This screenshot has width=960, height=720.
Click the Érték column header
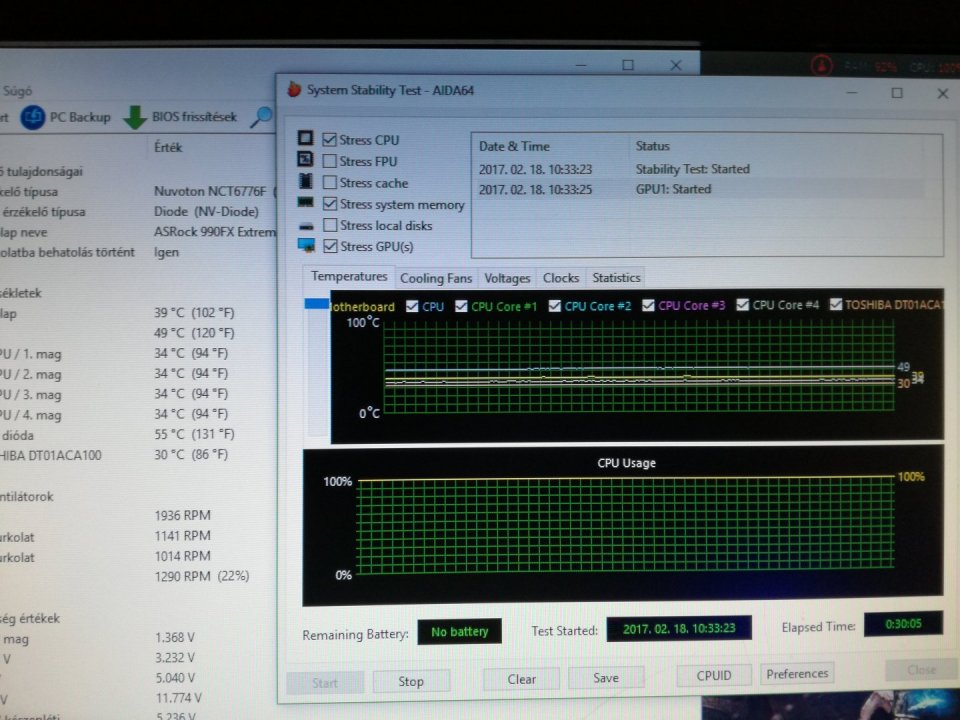point(168,147)
